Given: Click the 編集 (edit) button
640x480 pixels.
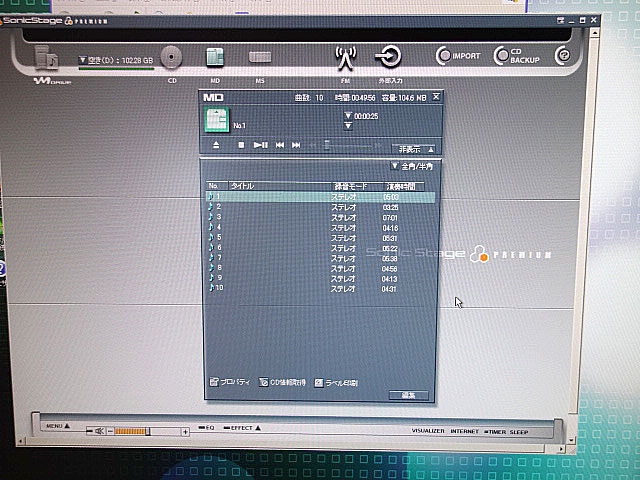Looking at the screenshot, I should click(x=409, y=395).
